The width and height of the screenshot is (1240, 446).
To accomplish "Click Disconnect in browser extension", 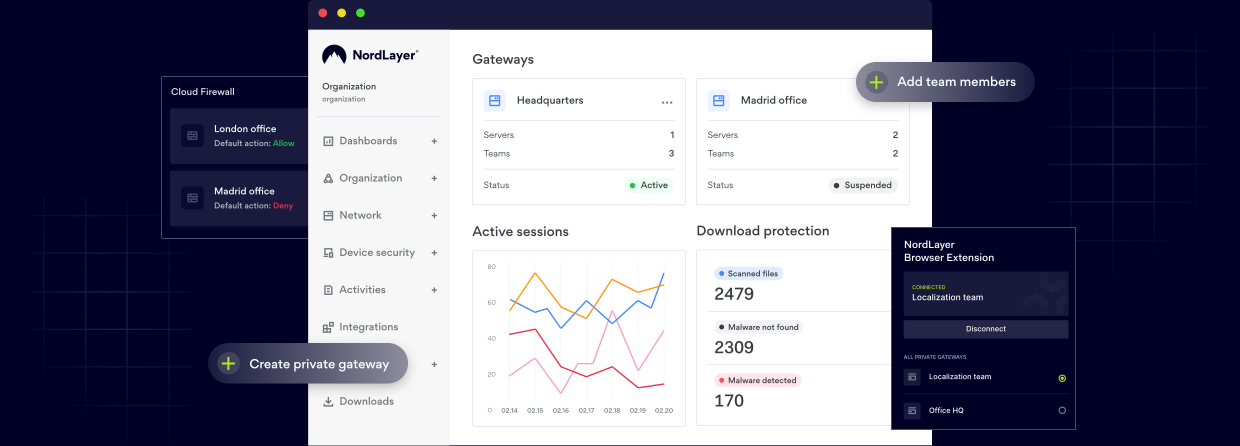I will click(986, 329).
